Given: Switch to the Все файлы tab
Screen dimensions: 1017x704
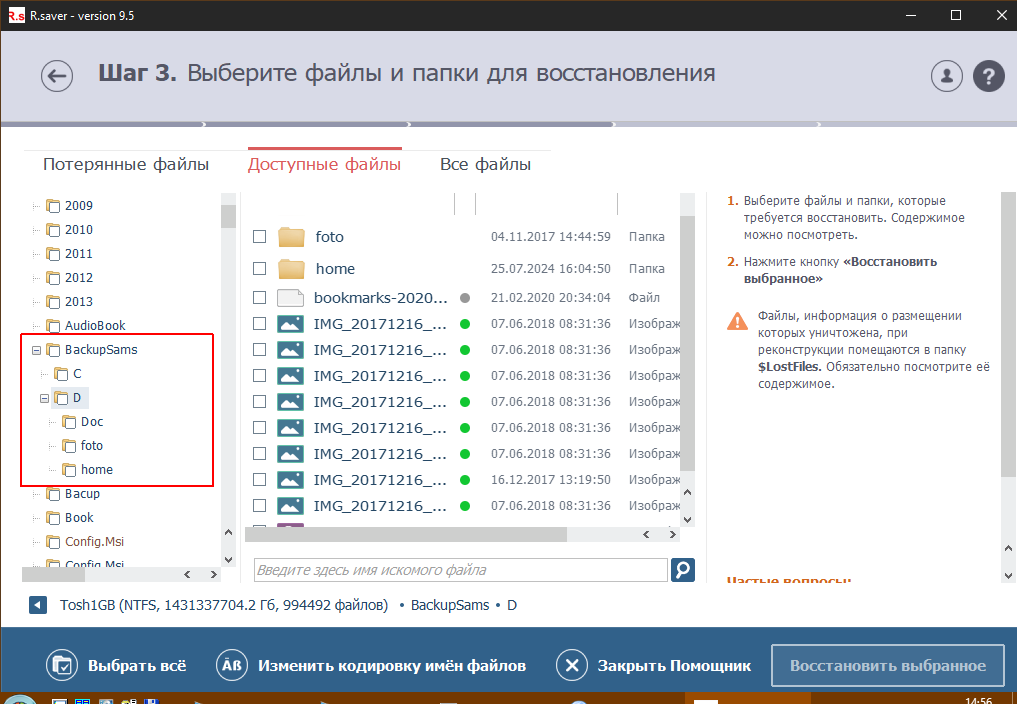Looking at the screenshot, I should coord(485,165).
